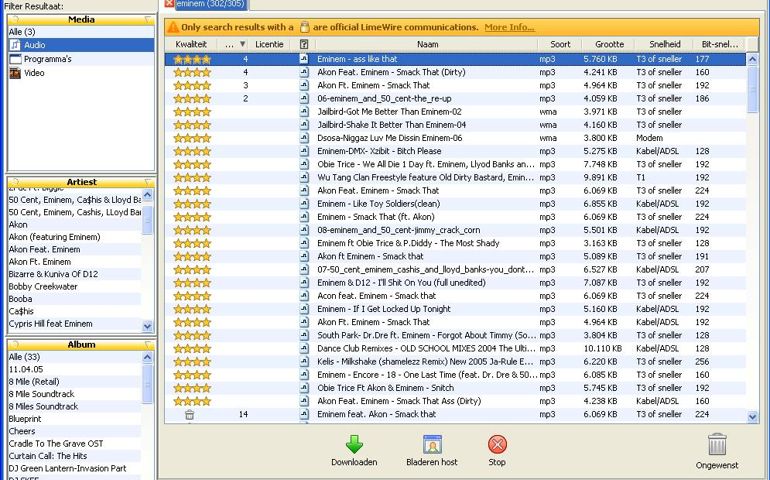The image size is (770, 480).
Task: Click the red Stop icon
Action: coord(497,444)
